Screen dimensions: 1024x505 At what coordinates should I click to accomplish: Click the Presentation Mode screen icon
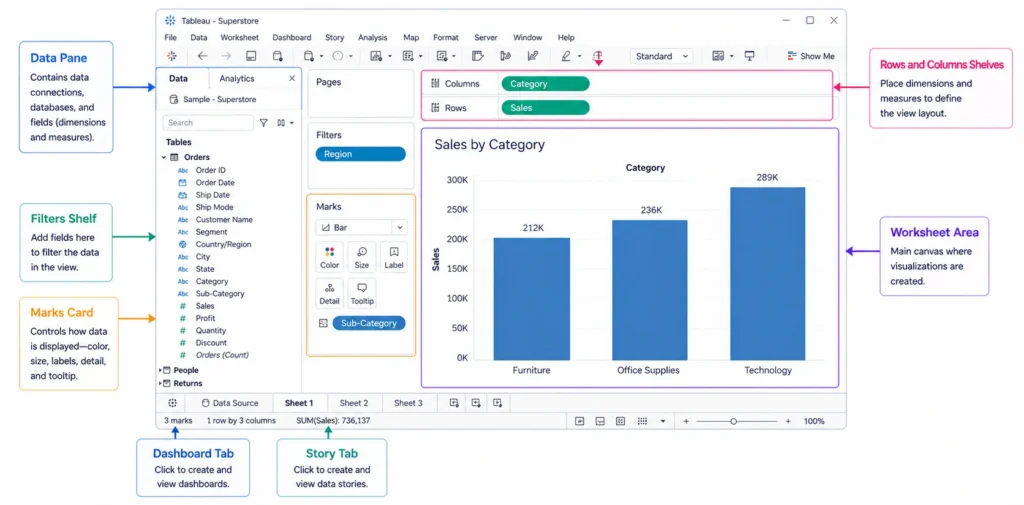click(x=750, y=56)
